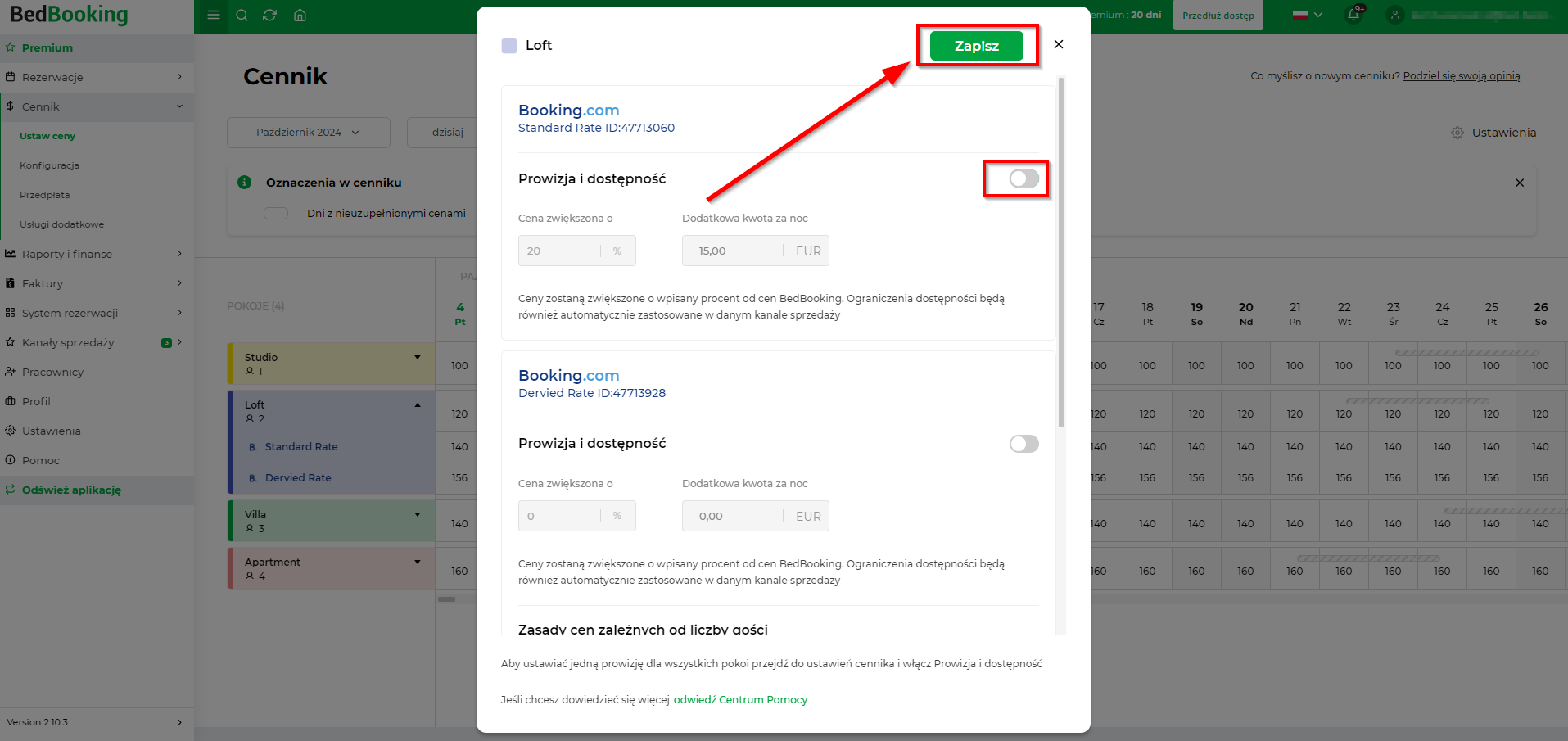Click the Pracownicy people icon
The height and width of the screenshot is (741, 1568).
(x=10, y=372)
